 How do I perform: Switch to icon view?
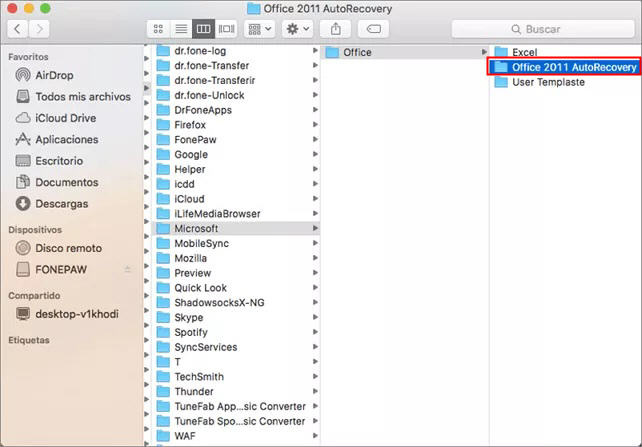[x=158, y=29]
